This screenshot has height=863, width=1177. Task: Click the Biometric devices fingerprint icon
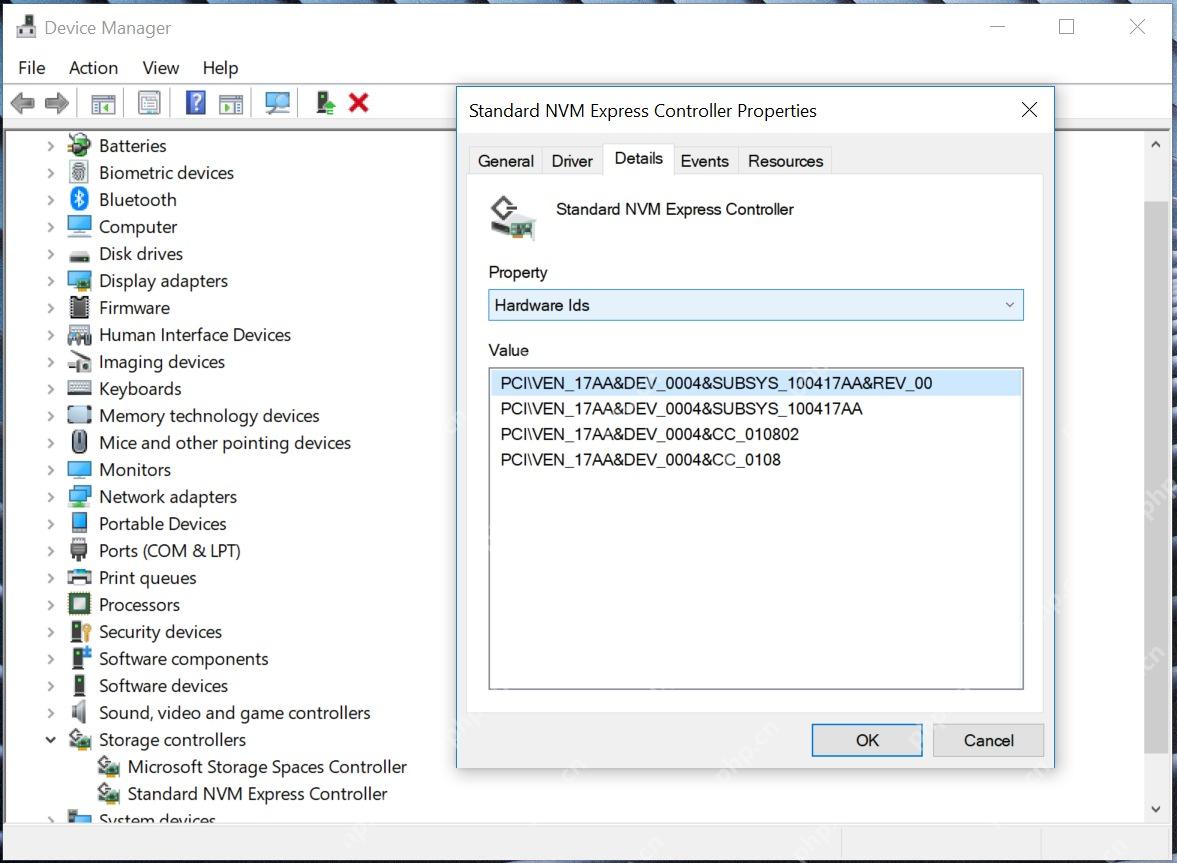pyautogui.click(x=79, y=172)
